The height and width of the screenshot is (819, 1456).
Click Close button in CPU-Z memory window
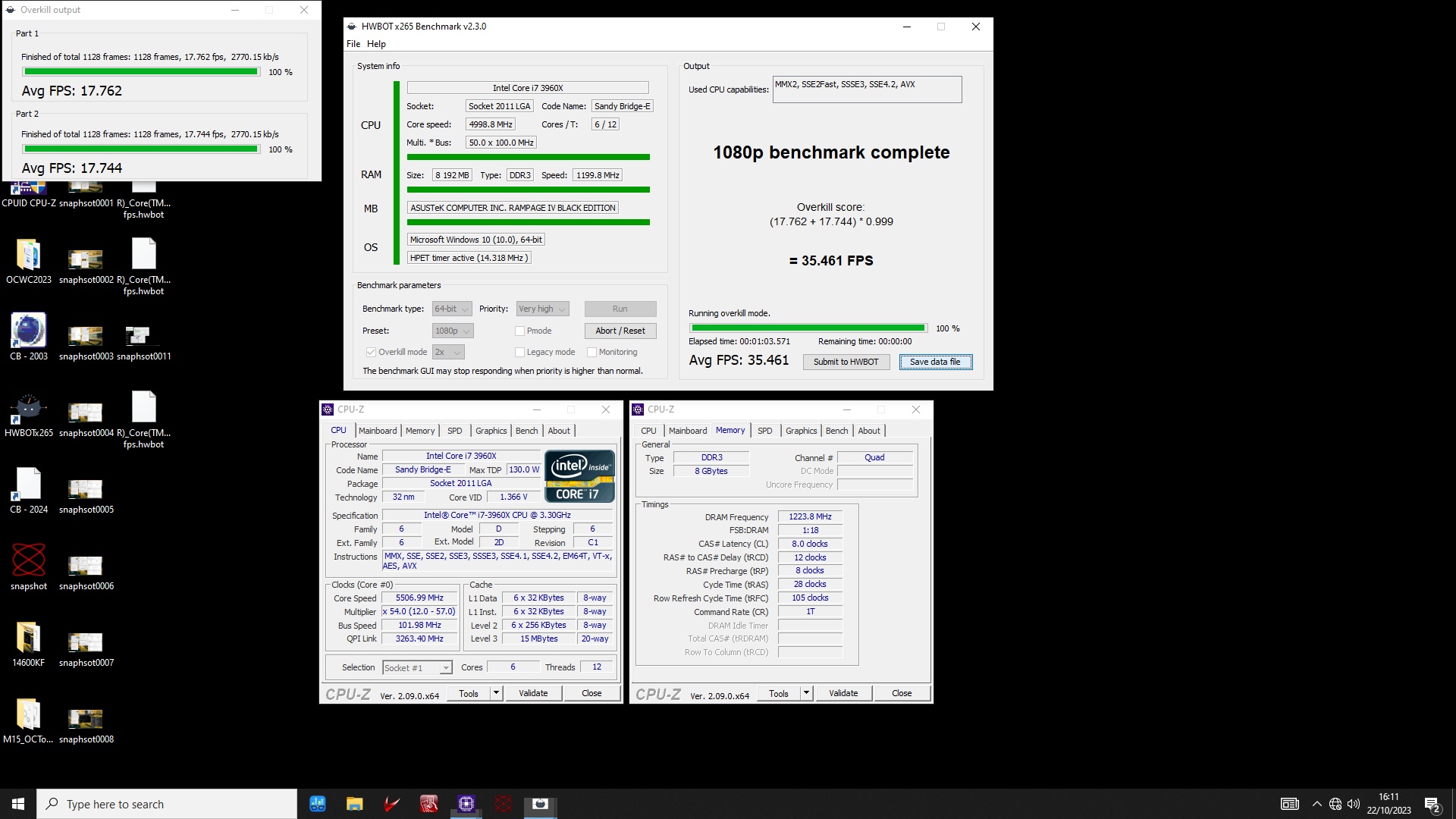pos(902,693)
